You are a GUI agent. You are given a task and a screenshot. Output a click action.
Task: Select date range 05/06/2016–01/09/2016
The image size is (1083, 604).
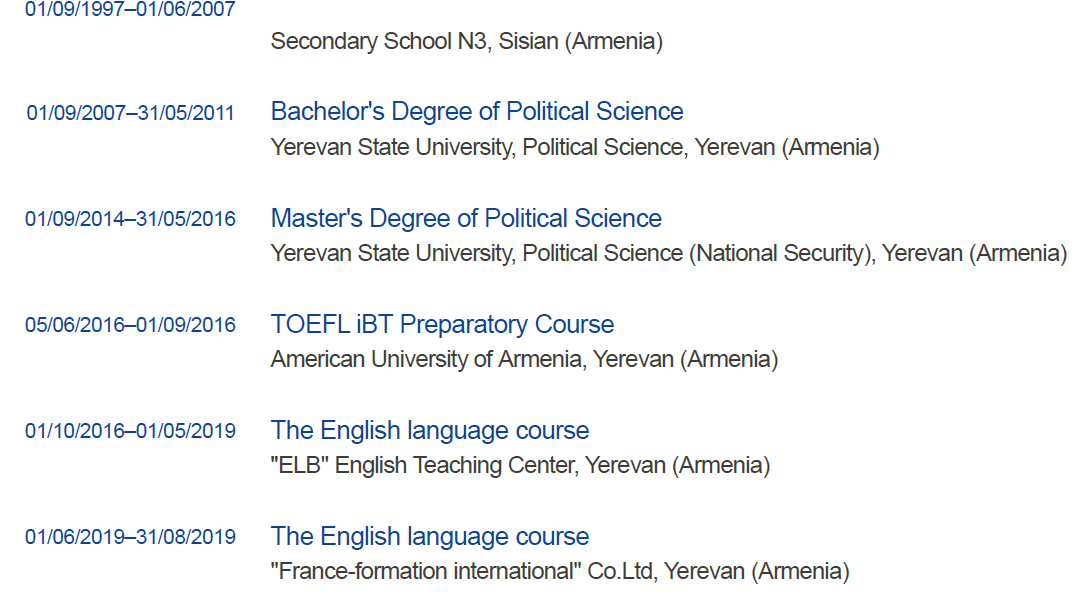(131, 325)
